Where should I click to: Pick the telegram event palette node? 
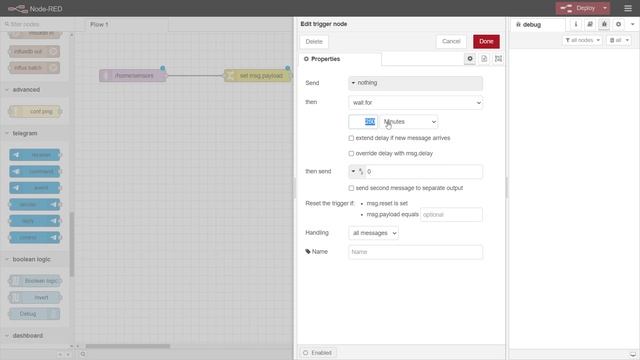tap(35, 188)
